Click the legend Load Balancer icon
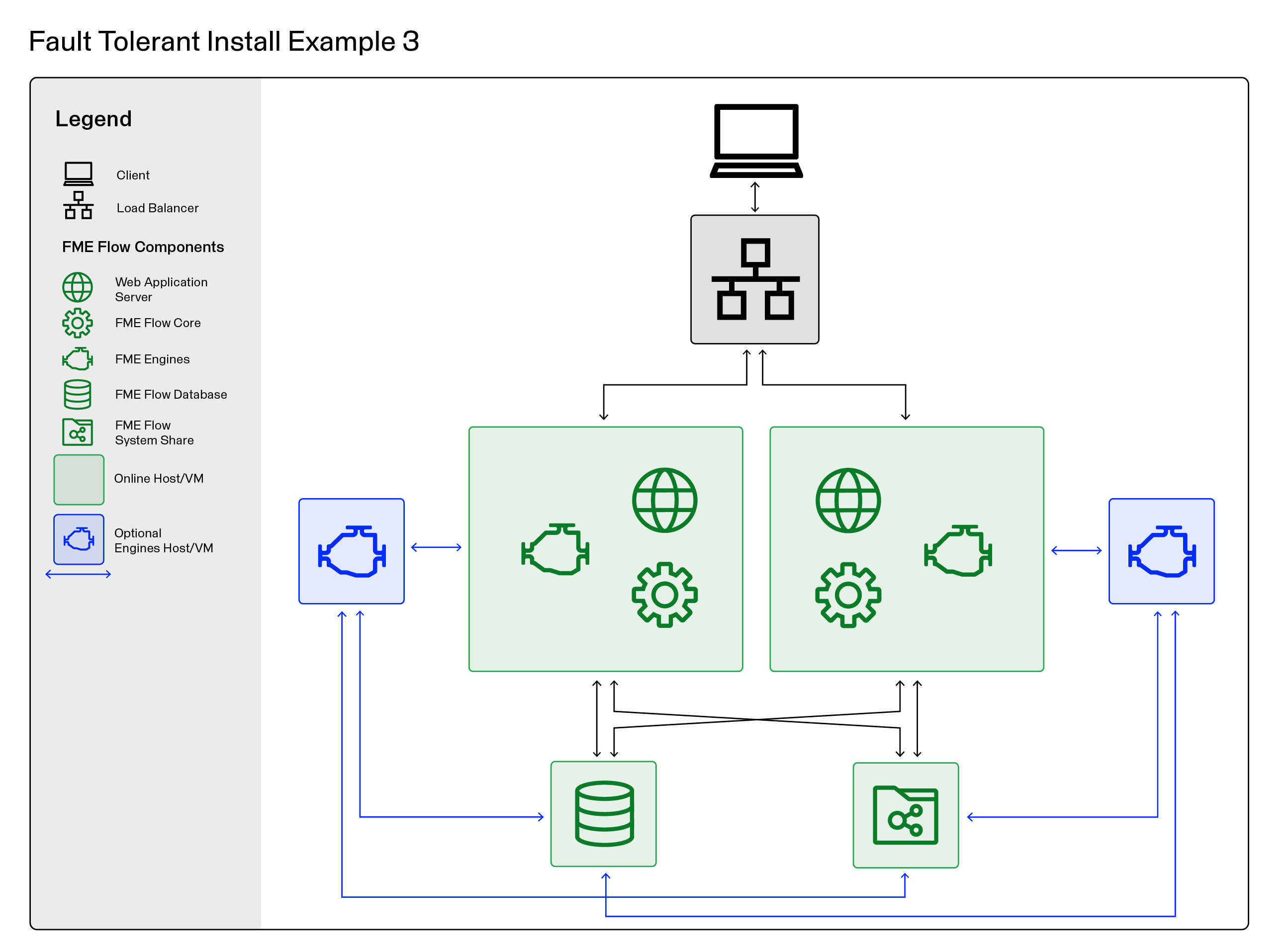This screenshot has width=1287, height=952. [79, 205]
